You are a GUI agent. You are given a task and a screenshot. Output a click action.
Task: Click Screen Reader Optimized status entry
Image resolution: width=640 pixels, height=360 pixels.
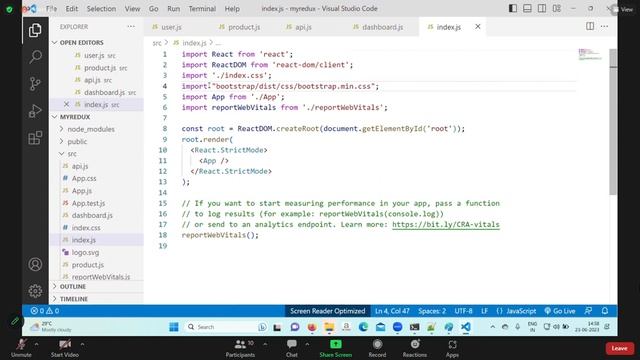tap(327, 311)
